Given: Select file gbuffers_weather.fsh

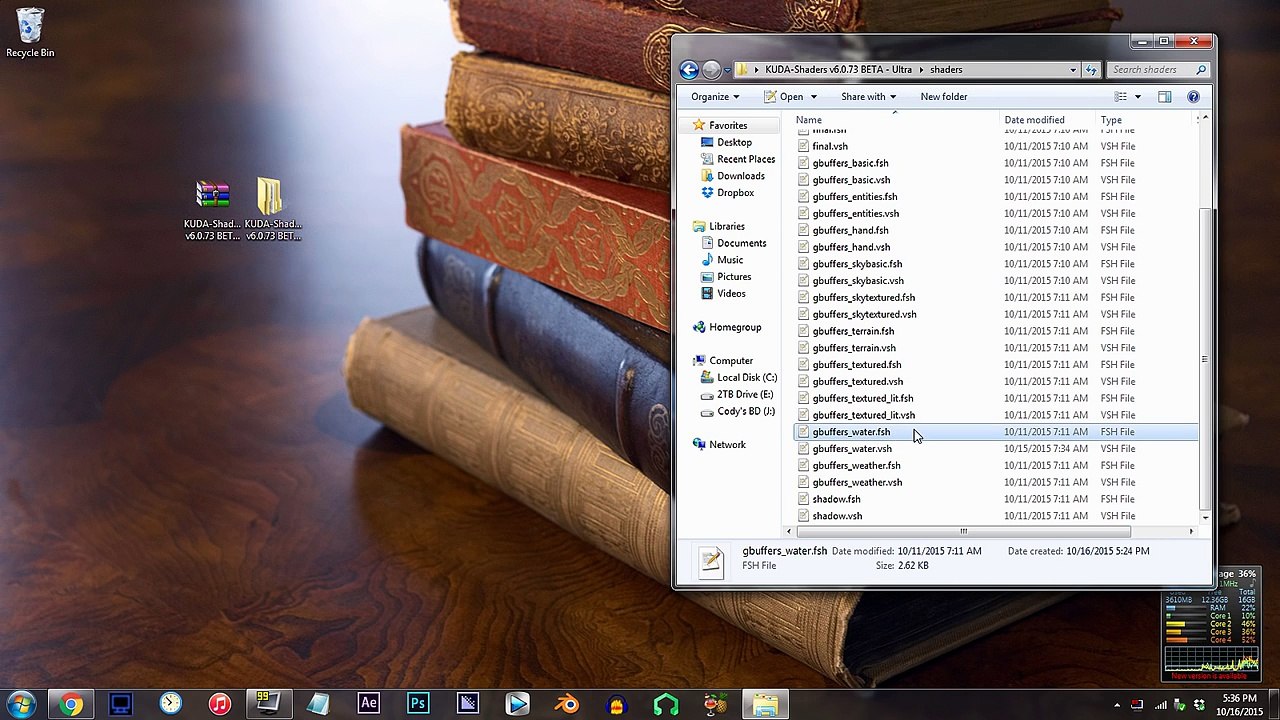Looking at the screenshot, I should (x=856, y=466).
